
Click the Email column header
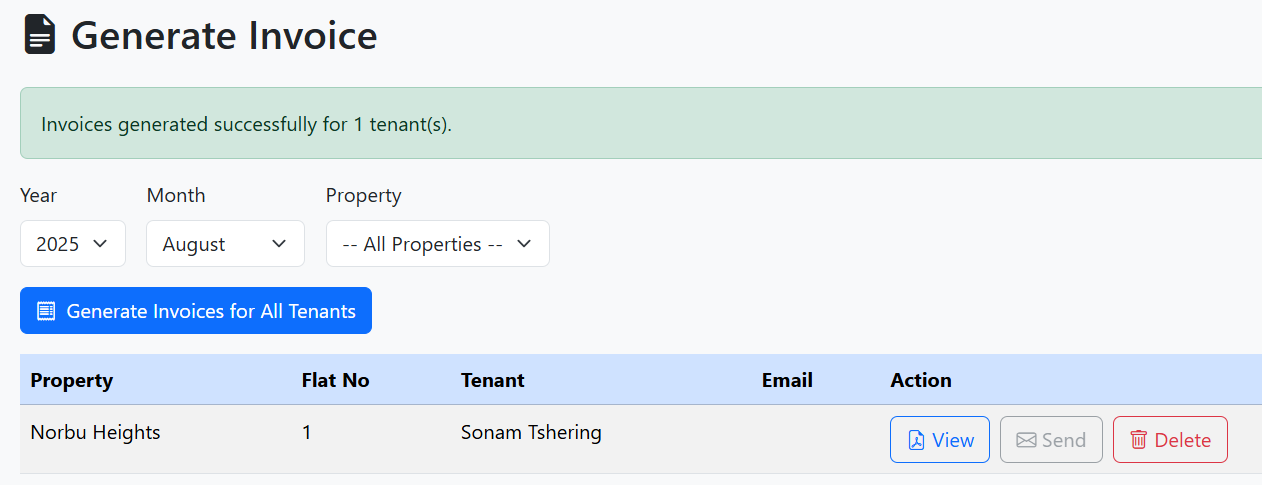787,380
